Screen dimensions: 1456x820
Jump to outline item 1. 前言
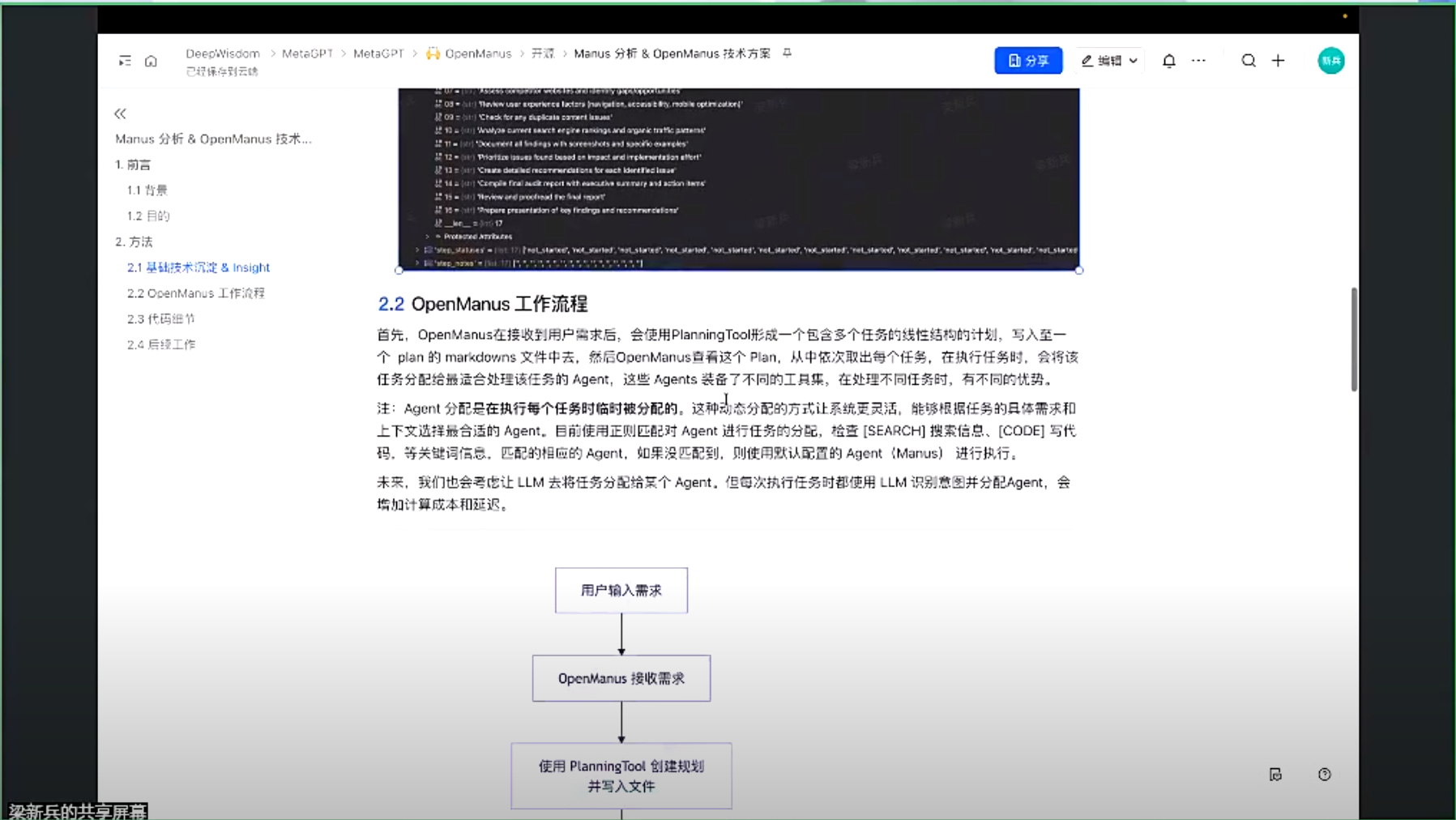(133, 164)
